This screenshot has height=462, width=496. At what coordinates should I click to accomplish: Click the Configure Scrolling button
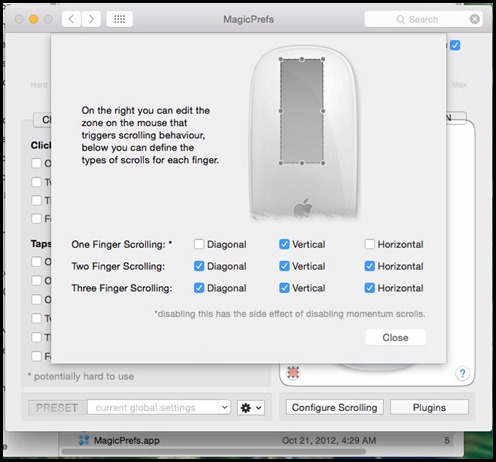click(x=335, y=407)
